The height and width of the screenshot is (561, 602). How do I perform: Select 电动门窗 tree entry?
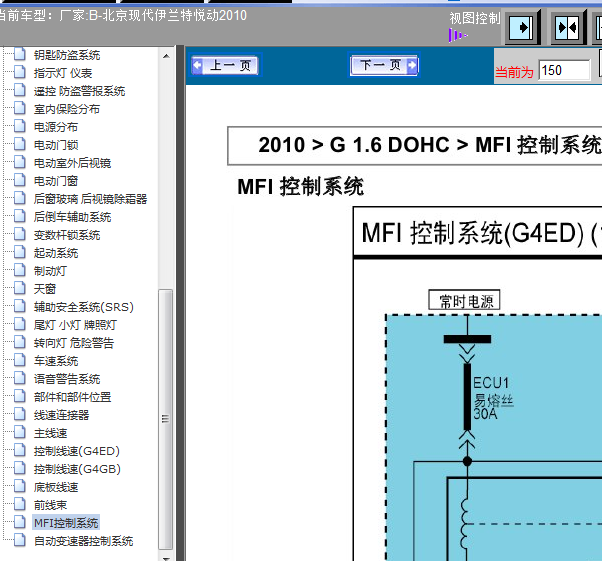(56, 181)
